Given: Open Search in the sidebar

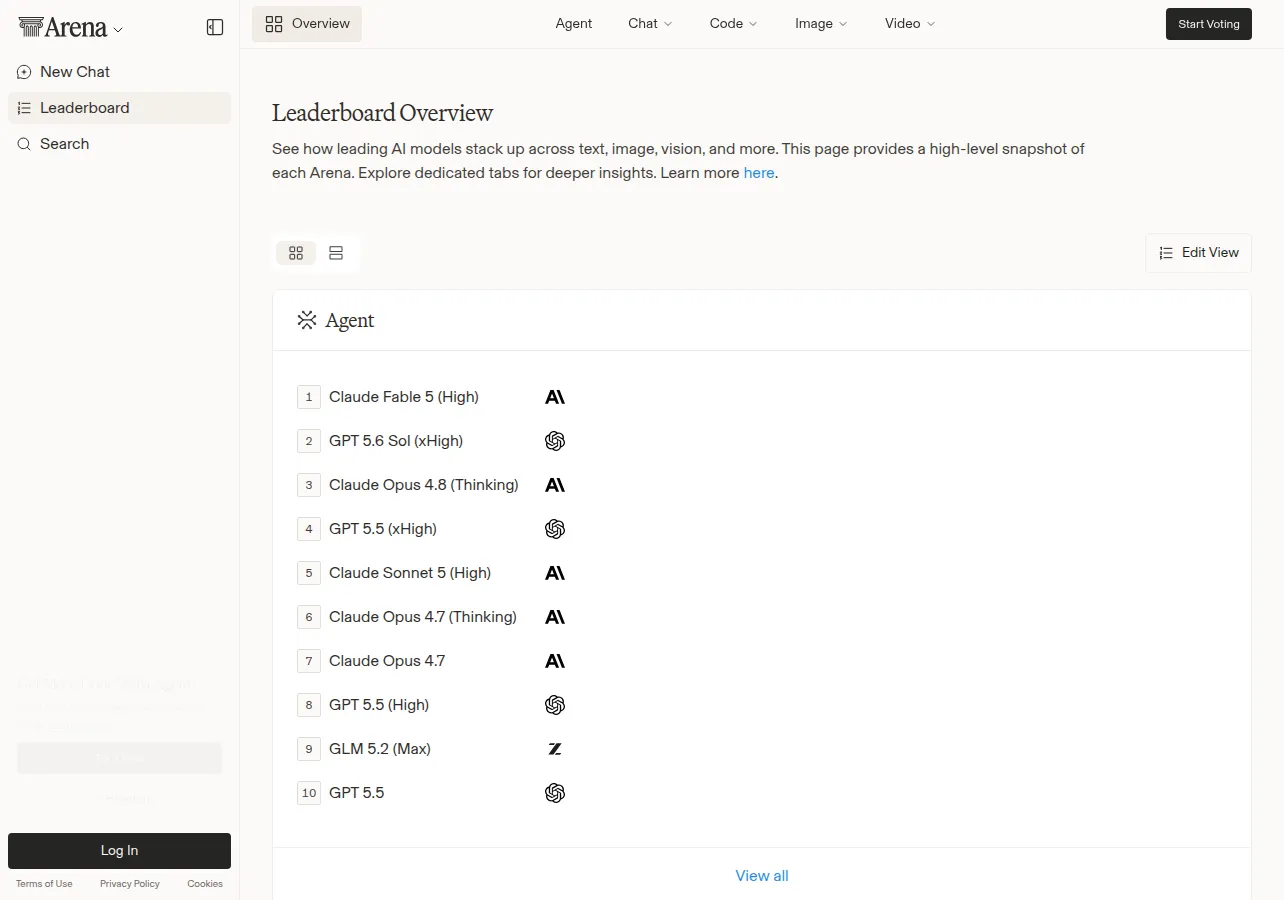Looking at the screenshot, I should click(x=119, y=144).
